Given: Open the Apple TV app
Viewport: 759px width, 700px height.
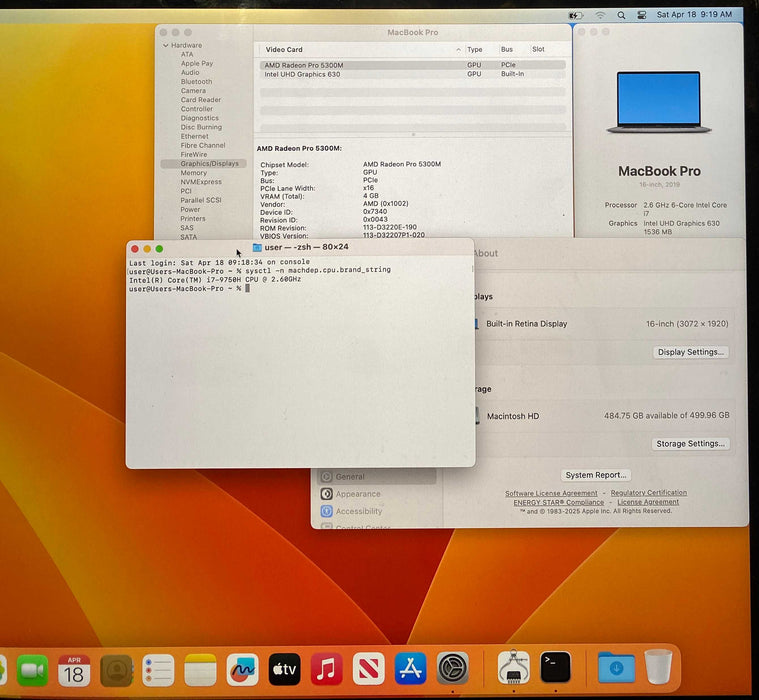Looking at the screenshot, I should coord(285,669).
